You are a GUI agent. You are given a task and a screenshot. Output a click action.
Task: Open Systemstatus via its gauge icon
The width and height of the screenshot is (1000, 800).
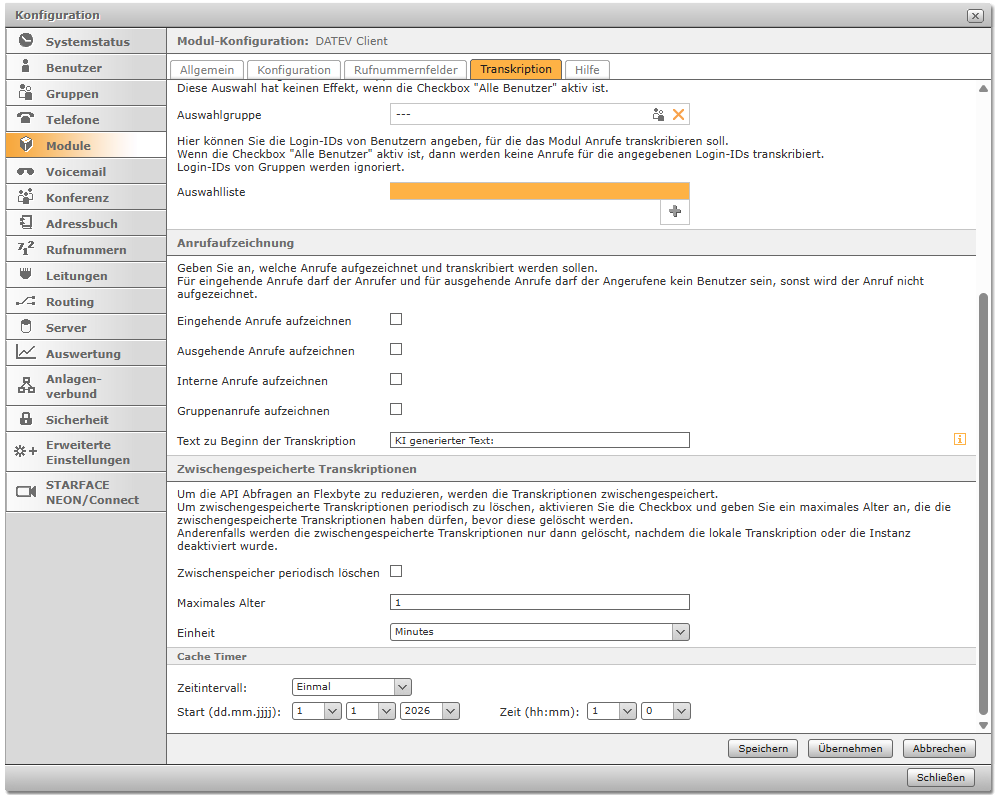pos(26,40)
